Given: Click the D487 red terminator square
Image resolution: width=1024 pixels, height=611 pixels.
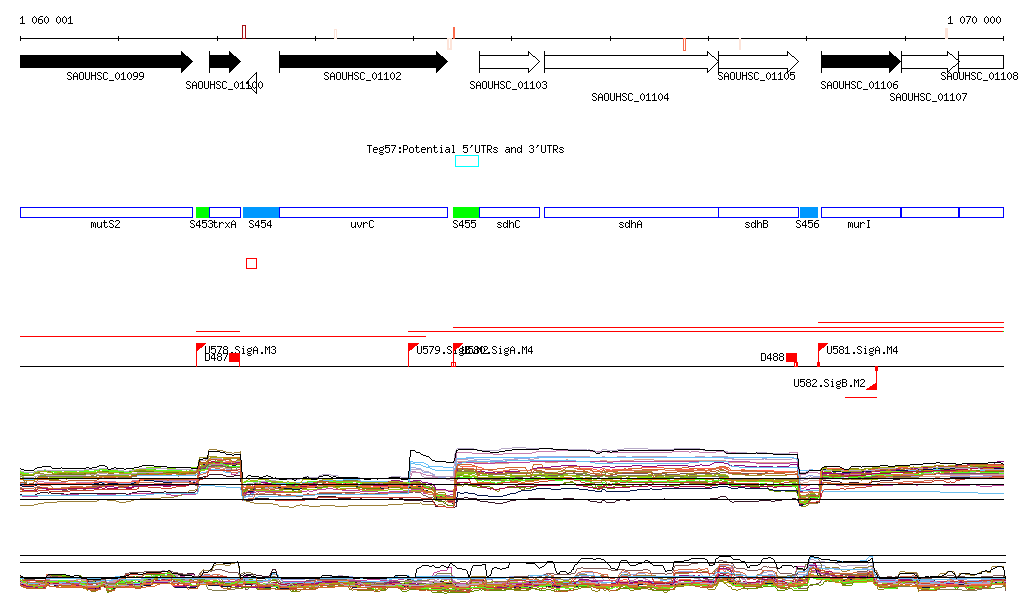Looking at the screenshot, I should coord(234,358).
